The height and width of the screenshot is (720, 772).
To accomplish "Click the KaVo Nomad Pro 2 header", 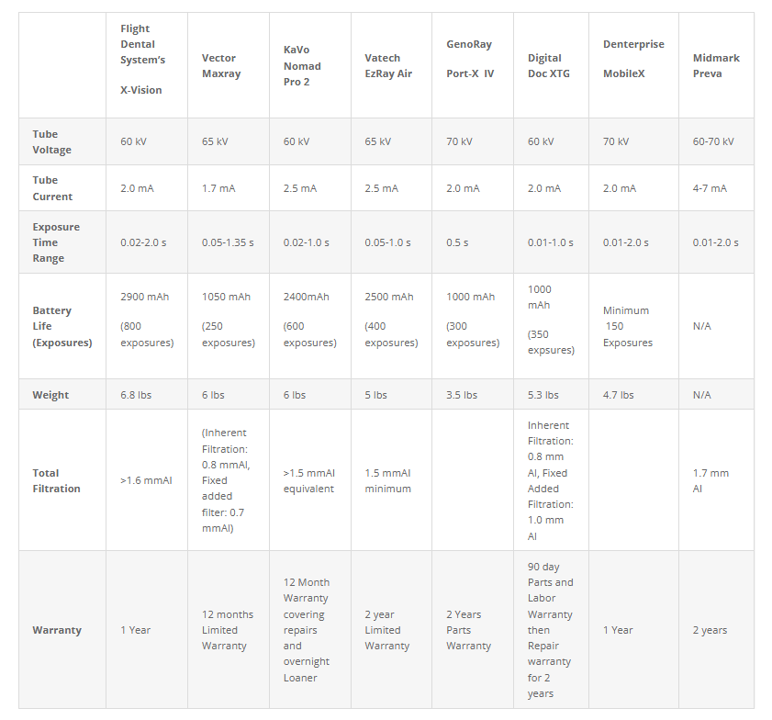I will pyautogui.click(x=310, y=65).
